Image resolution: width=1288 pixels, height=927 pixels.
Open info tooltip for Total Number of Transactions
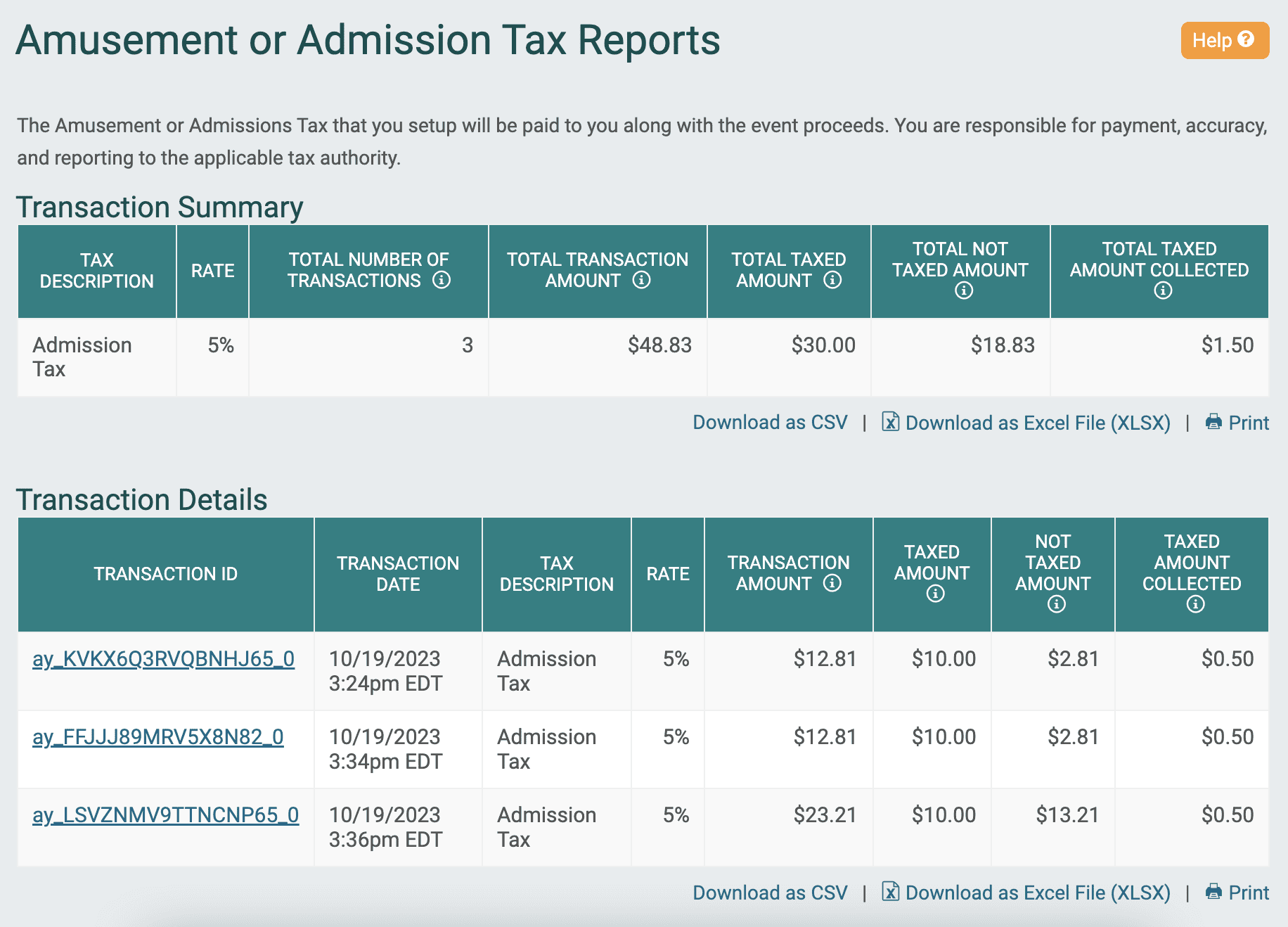441,279
